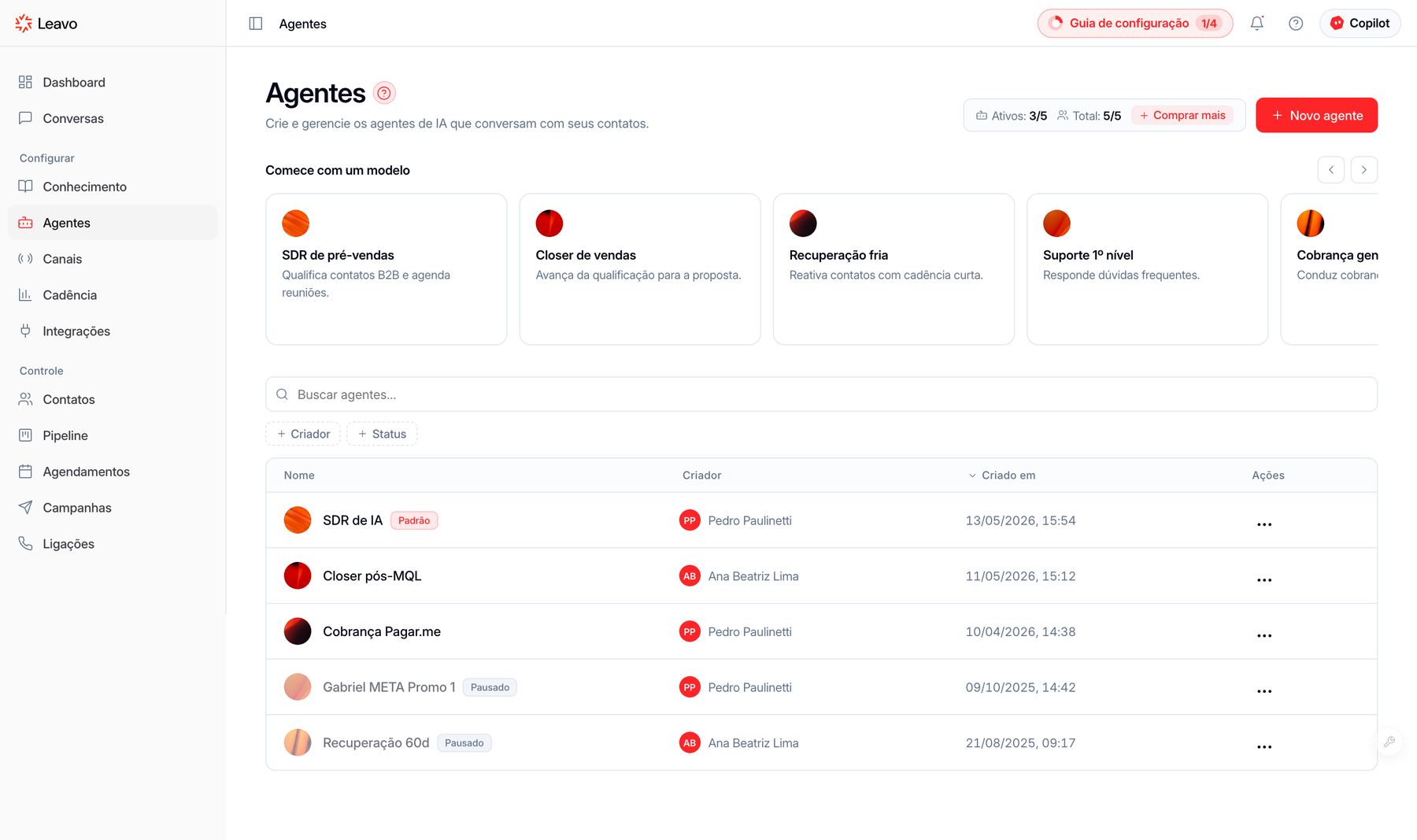Open actions menu for SDR de IA
Viewport: 1417px width, 840px height.
click(1264, 524)
